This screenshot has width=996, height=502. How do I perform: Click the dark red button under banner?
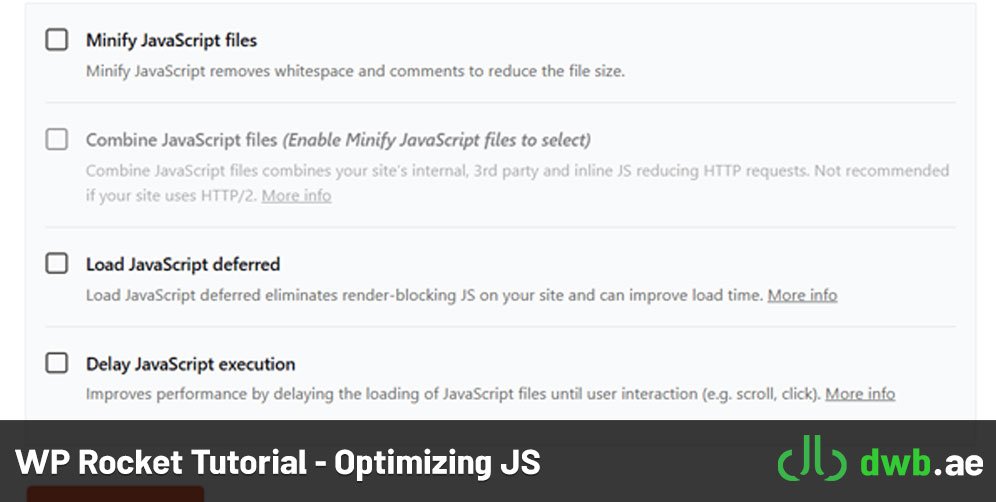point(115,494)
